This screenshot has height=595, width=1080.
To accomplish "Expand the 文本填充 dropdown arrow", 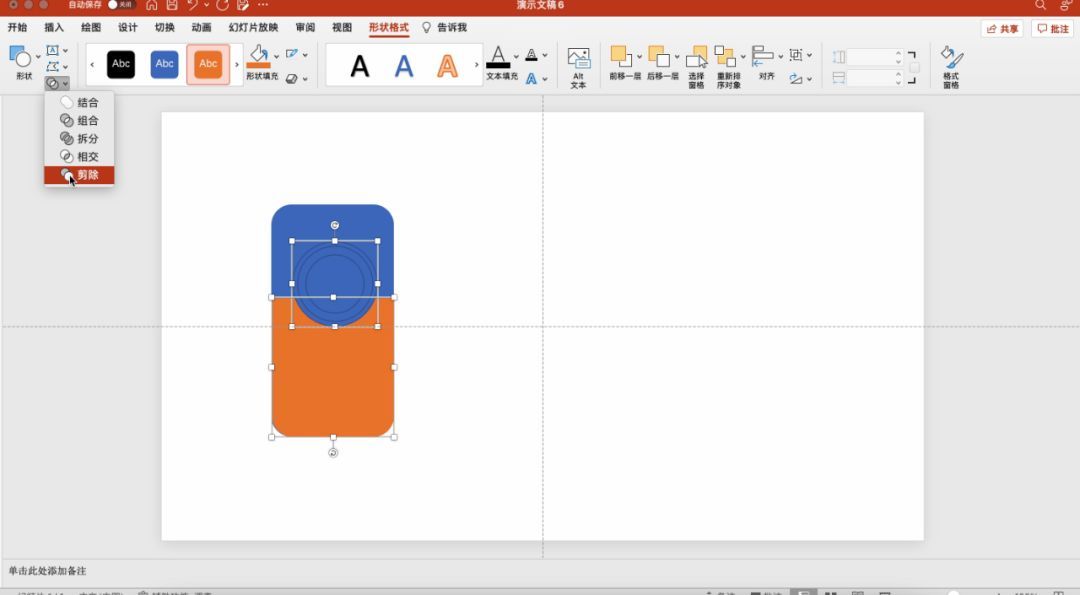I will pyautogui.click(x=516, y=57).
